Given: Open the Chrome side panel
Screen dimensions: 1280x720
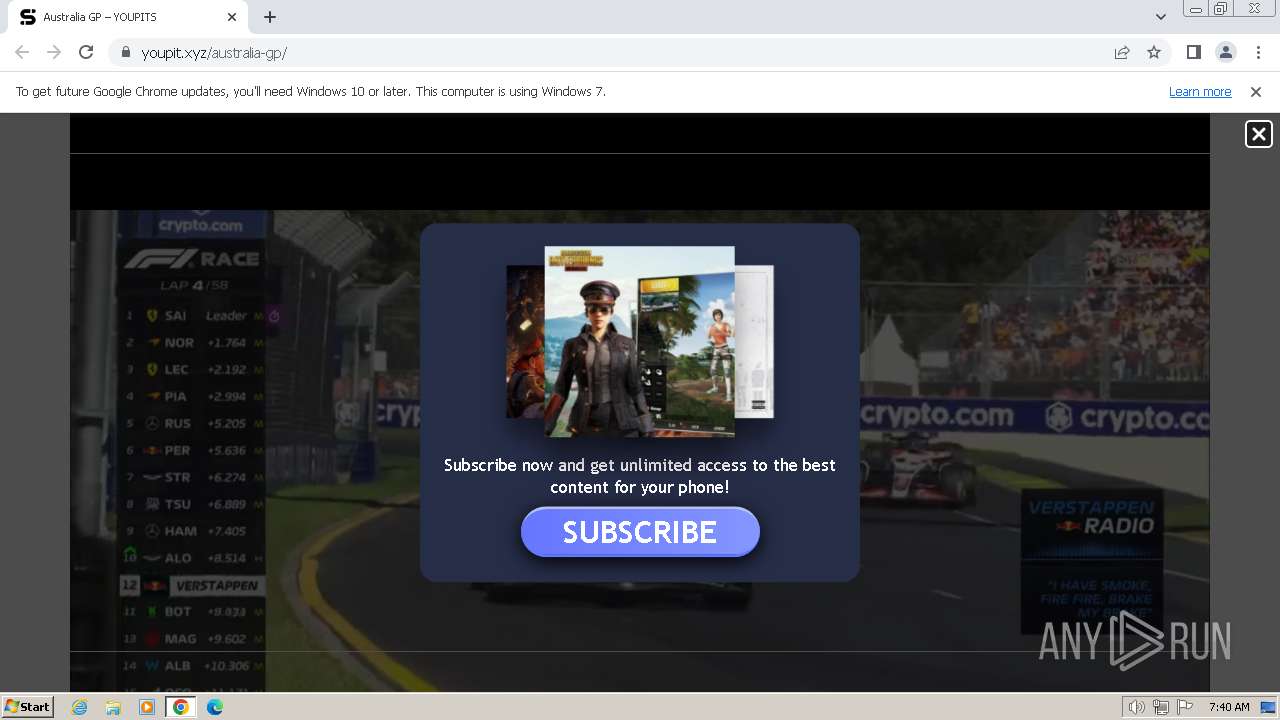Looking at the screenshot, I should [x=1193, y=52].
